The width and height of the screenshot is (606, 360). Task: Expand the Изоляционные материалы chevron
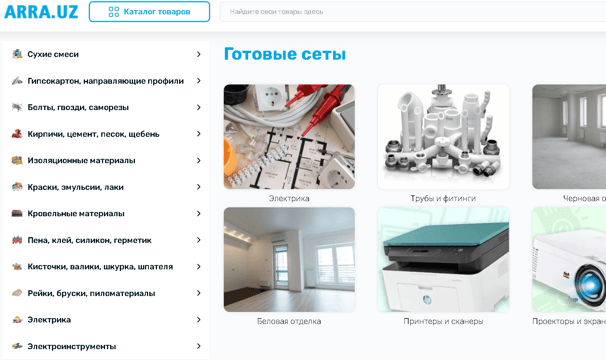pyautogui.click(x=199, y=160)
